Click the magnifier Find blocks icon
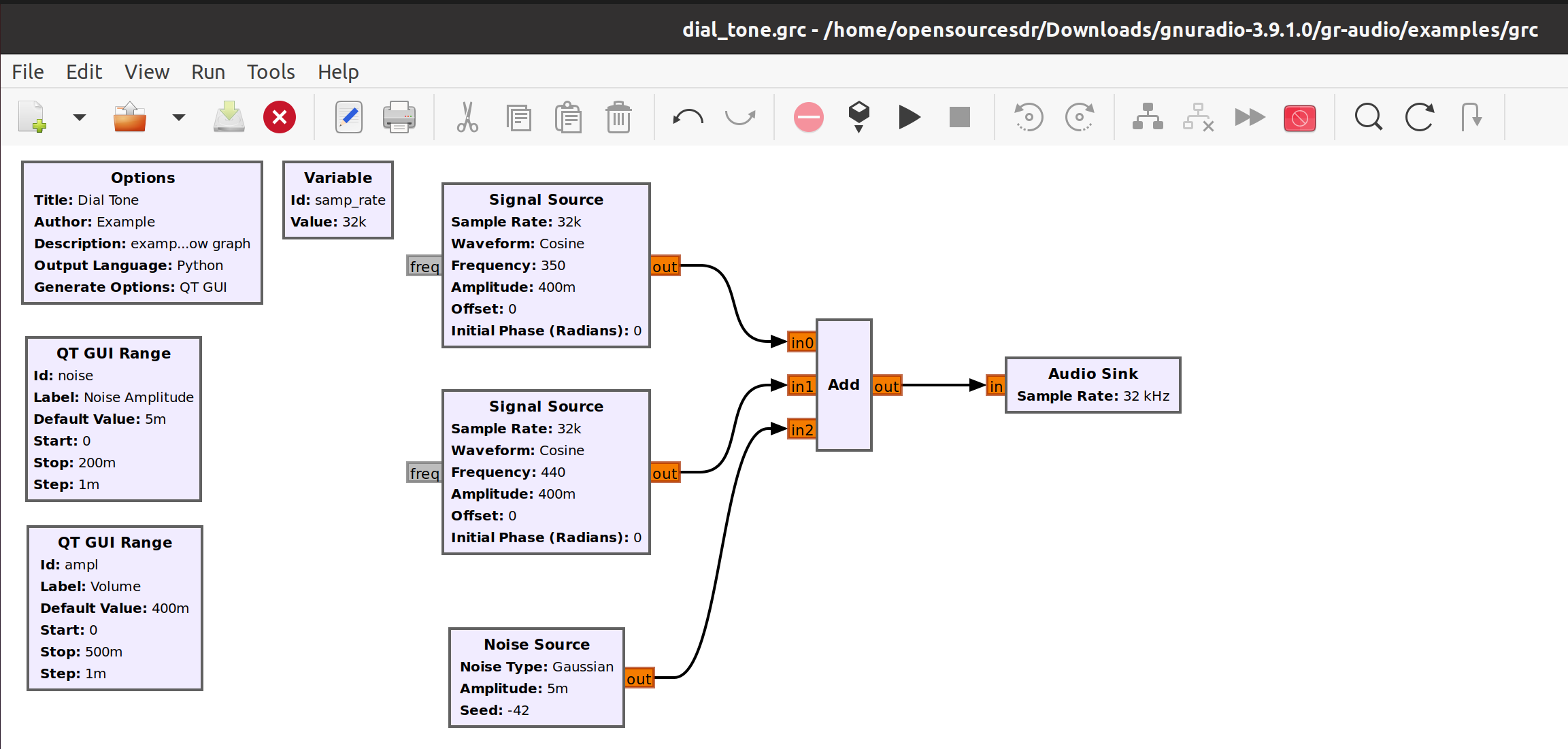 (x=1368, y=118)
